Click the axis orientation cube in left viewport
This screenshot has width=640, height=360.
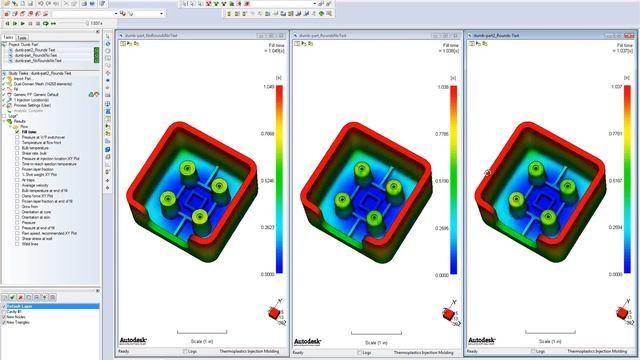275,313
